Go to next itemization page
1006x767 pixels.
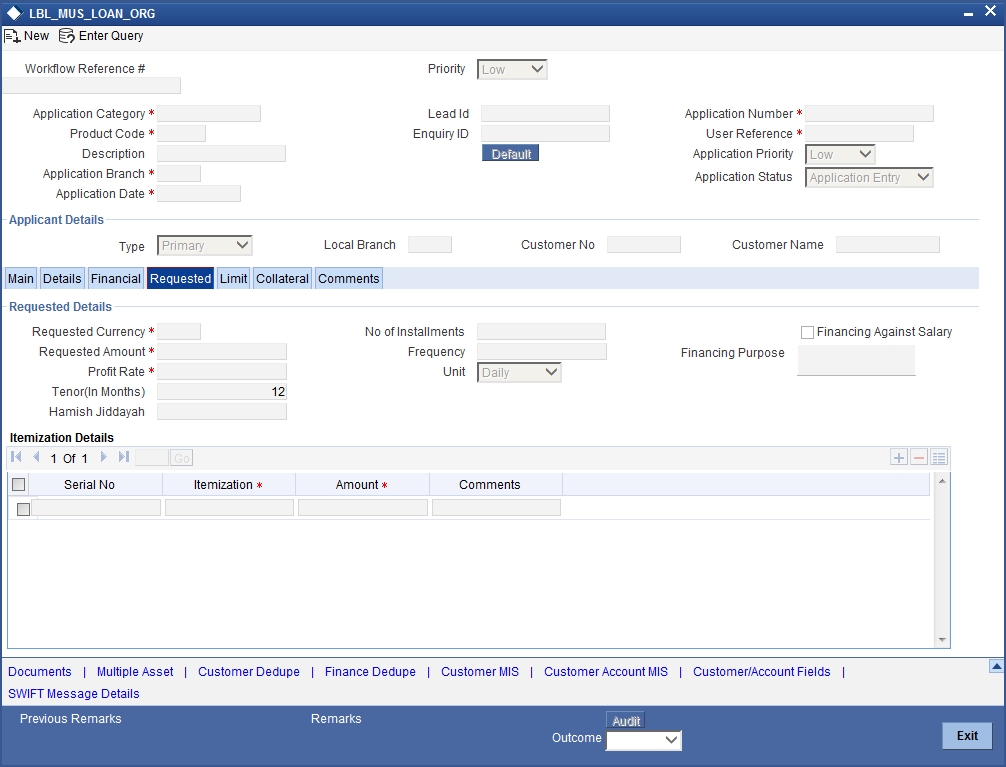(103, 457)
